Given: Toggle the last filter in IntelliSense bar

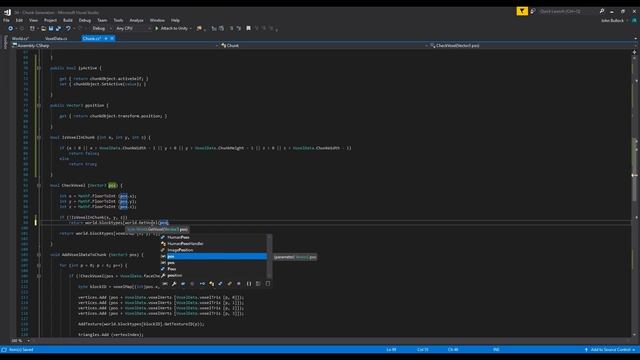Looking at the screenshot, I should 268,283.
